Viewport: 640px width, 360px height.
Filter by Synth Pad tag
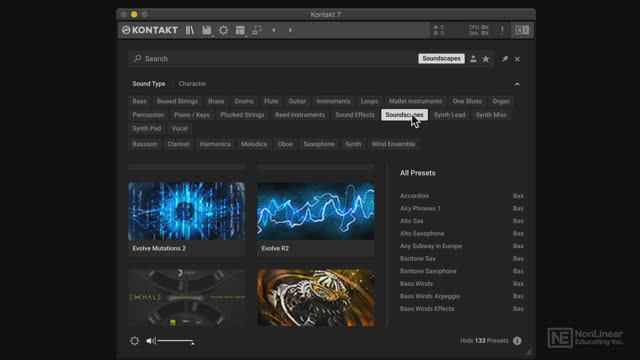click(x=147, y=129)
